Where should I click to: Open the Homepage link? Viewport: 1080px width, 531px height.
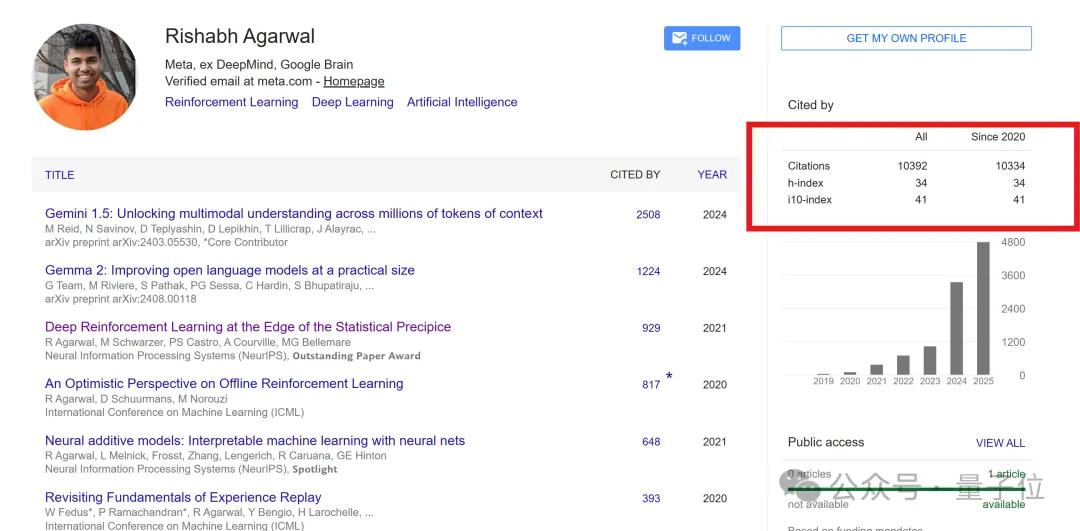(x=353, y=81)
